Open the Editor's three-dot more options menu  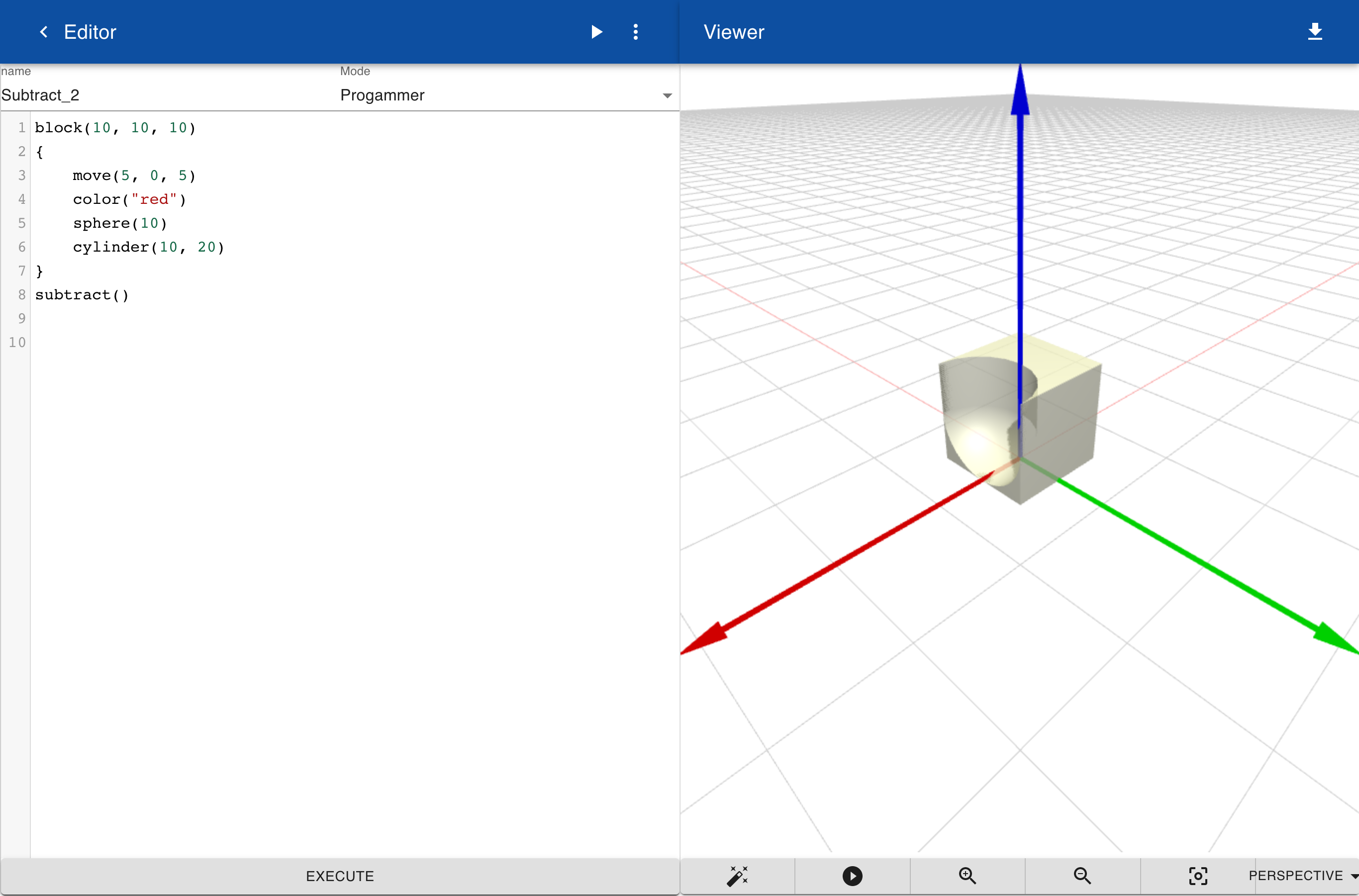point(635,32)
